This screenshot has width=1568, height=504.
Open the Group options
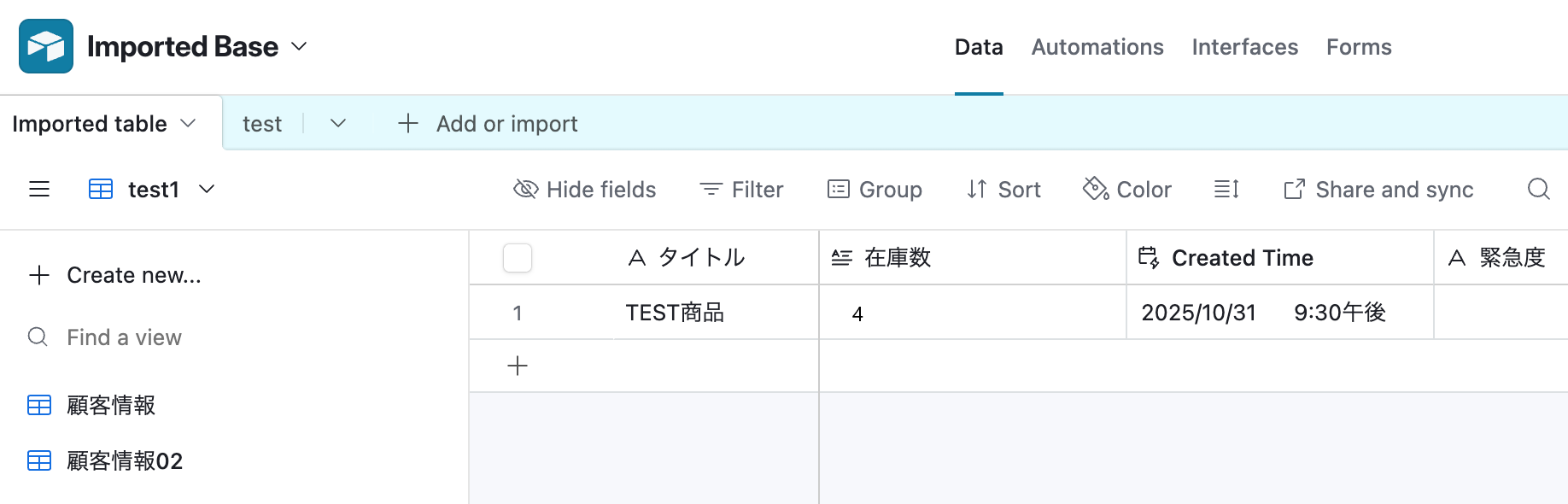click(x=875, y=189)
